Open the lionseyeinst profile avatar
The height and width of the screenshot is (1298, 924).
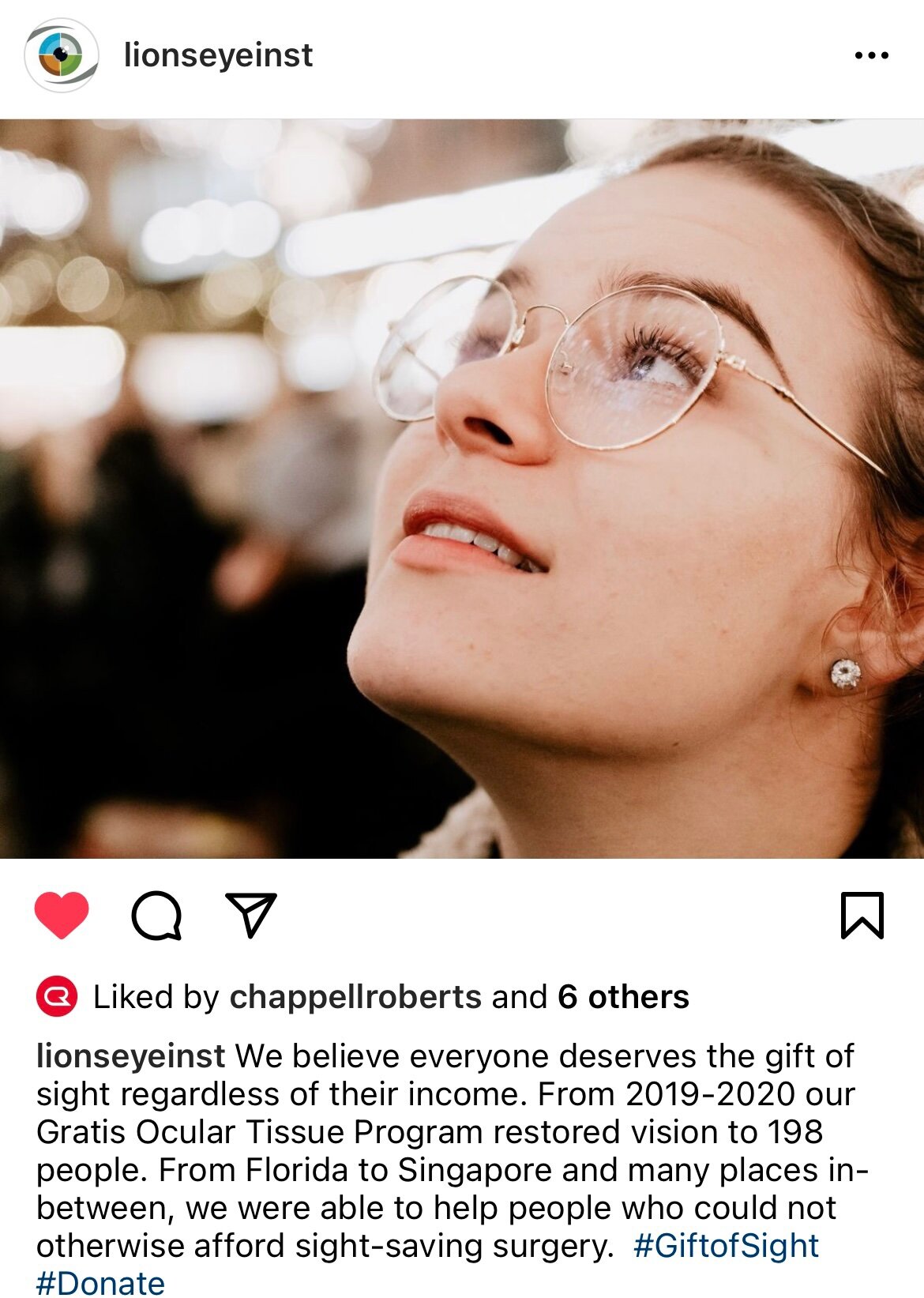click(x=61, y=55)
